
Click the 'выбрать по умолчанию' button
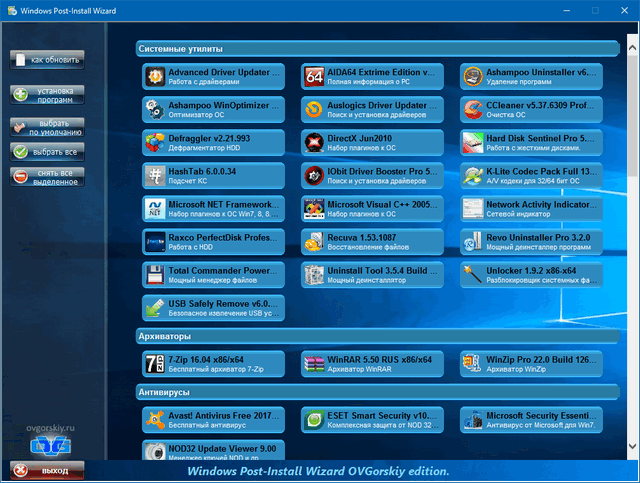click(47, 127)
